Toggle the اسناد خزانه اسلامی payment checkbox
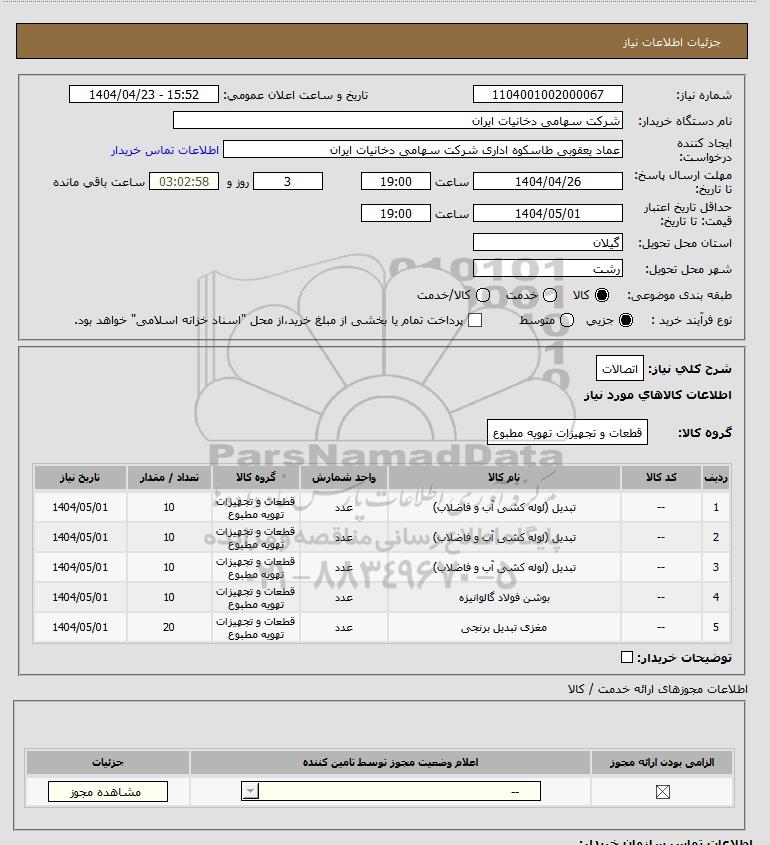This screenshot has height=845, width=770. (475, 320)
